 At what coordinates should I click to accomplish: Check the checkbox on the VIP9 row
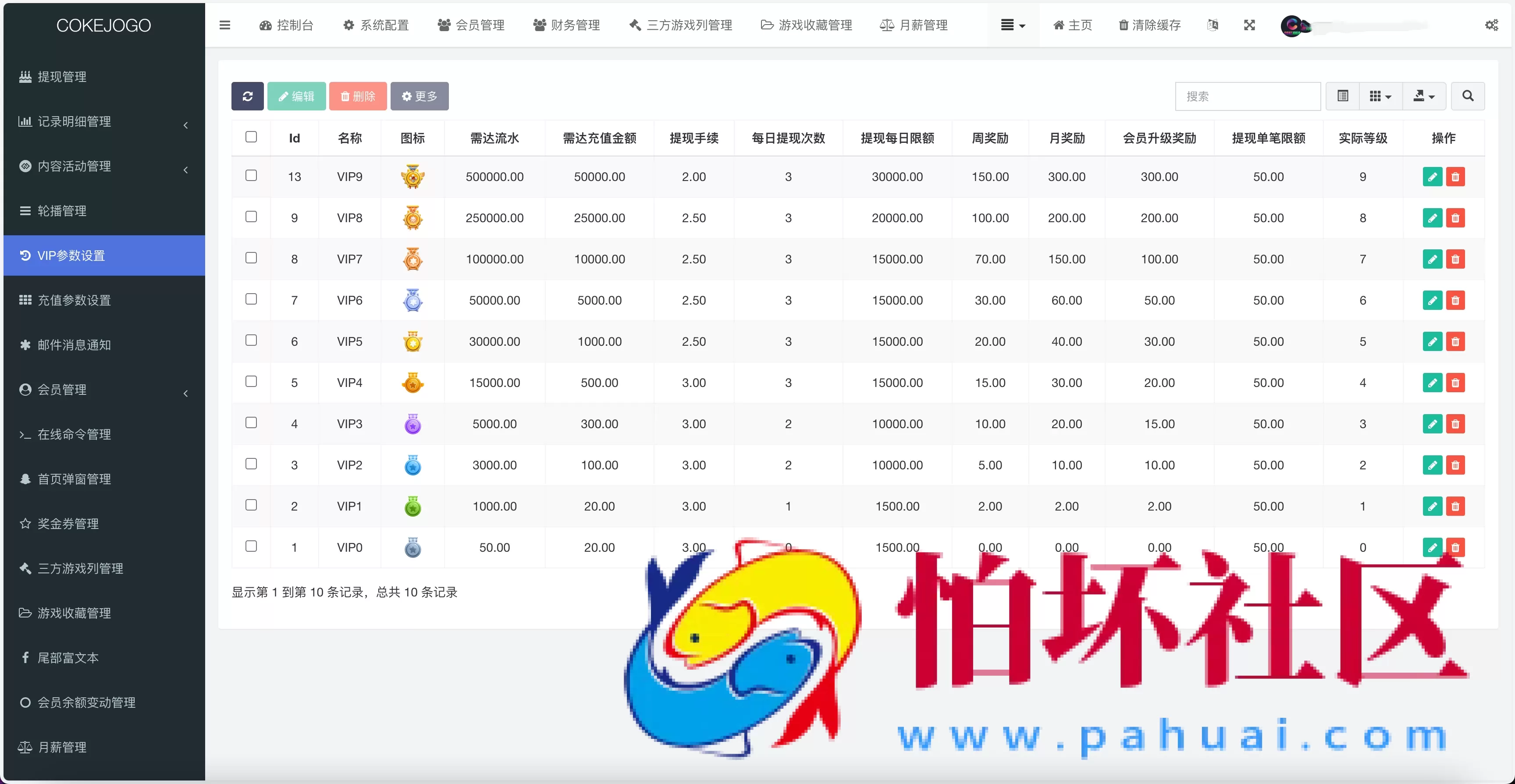[x=251, y=175]
